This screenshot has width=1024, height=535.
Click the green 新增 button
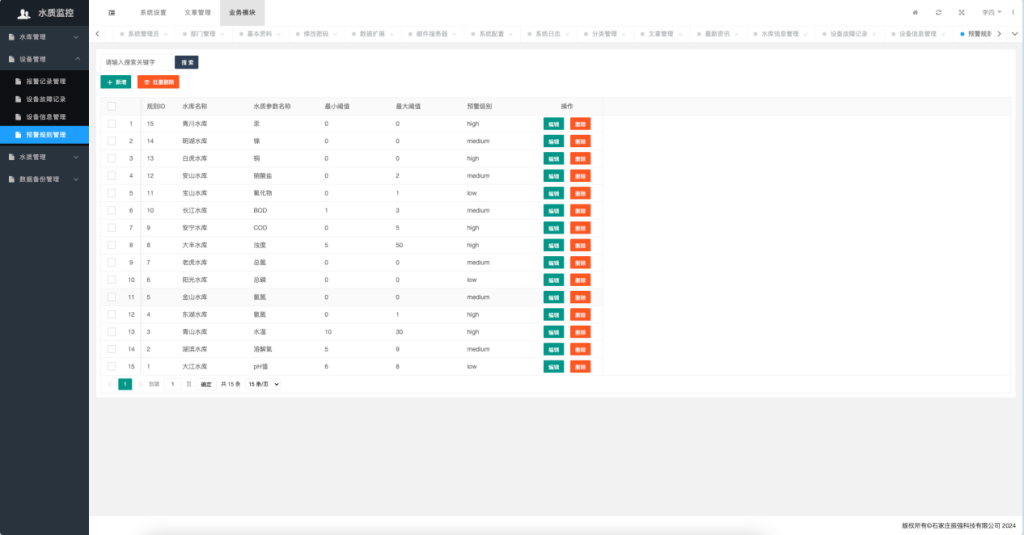coord(116,82)
